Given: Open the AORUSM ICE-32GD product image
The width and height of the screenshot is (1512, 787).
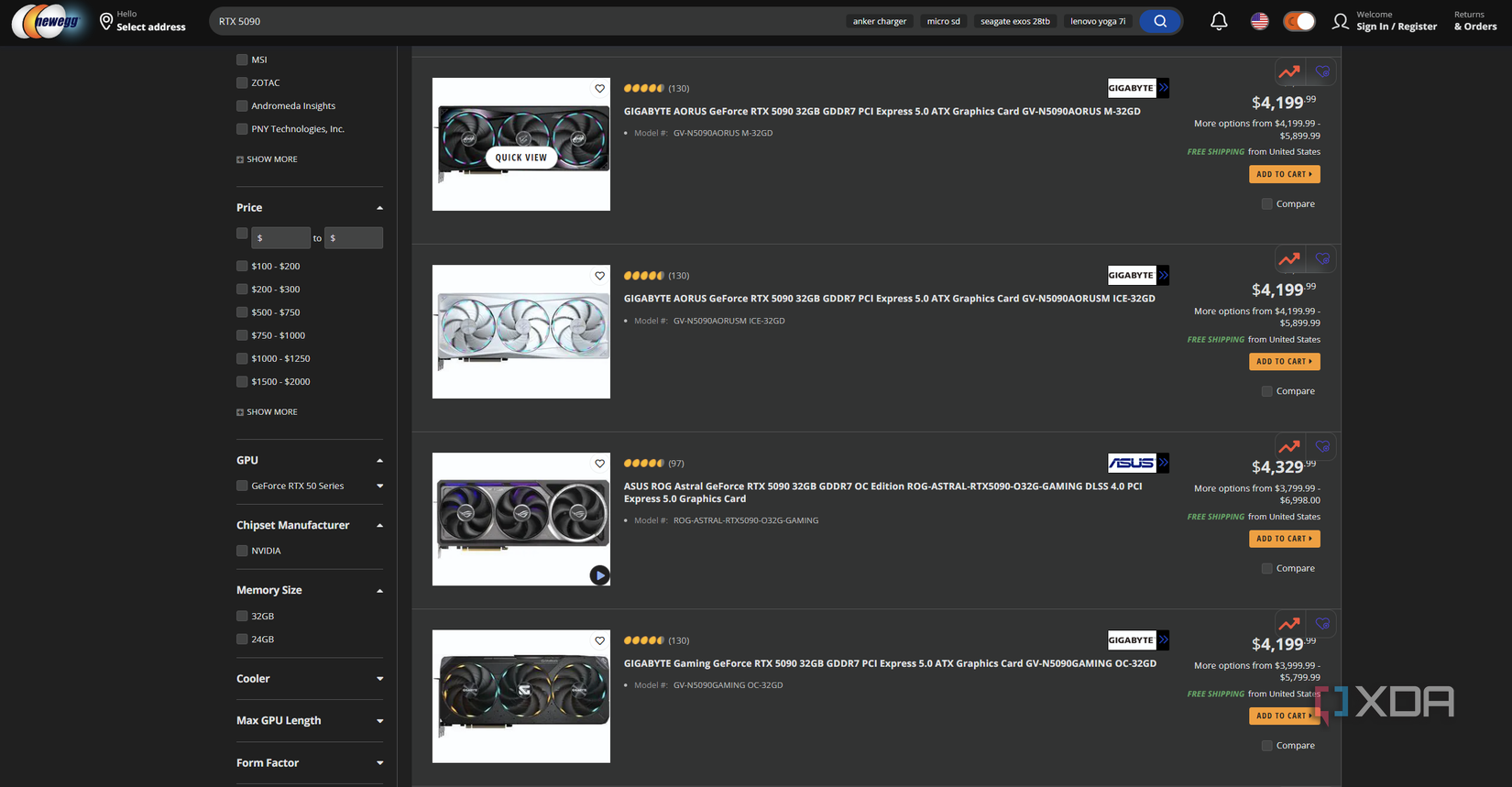Looking at the screenshot, I should point(521,332).
